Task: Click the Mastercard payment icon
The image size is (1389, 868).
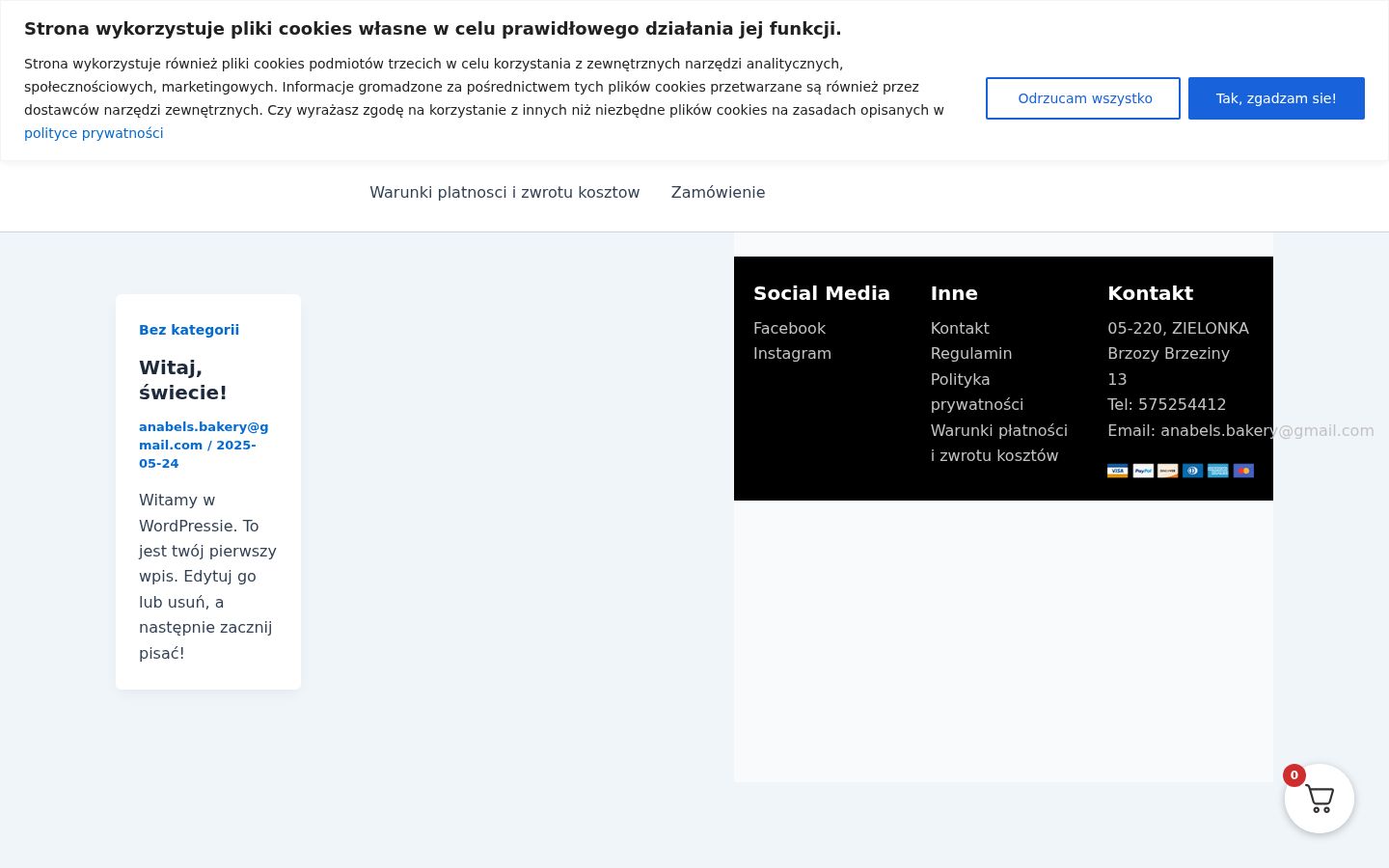Action: pos(1243,471)
